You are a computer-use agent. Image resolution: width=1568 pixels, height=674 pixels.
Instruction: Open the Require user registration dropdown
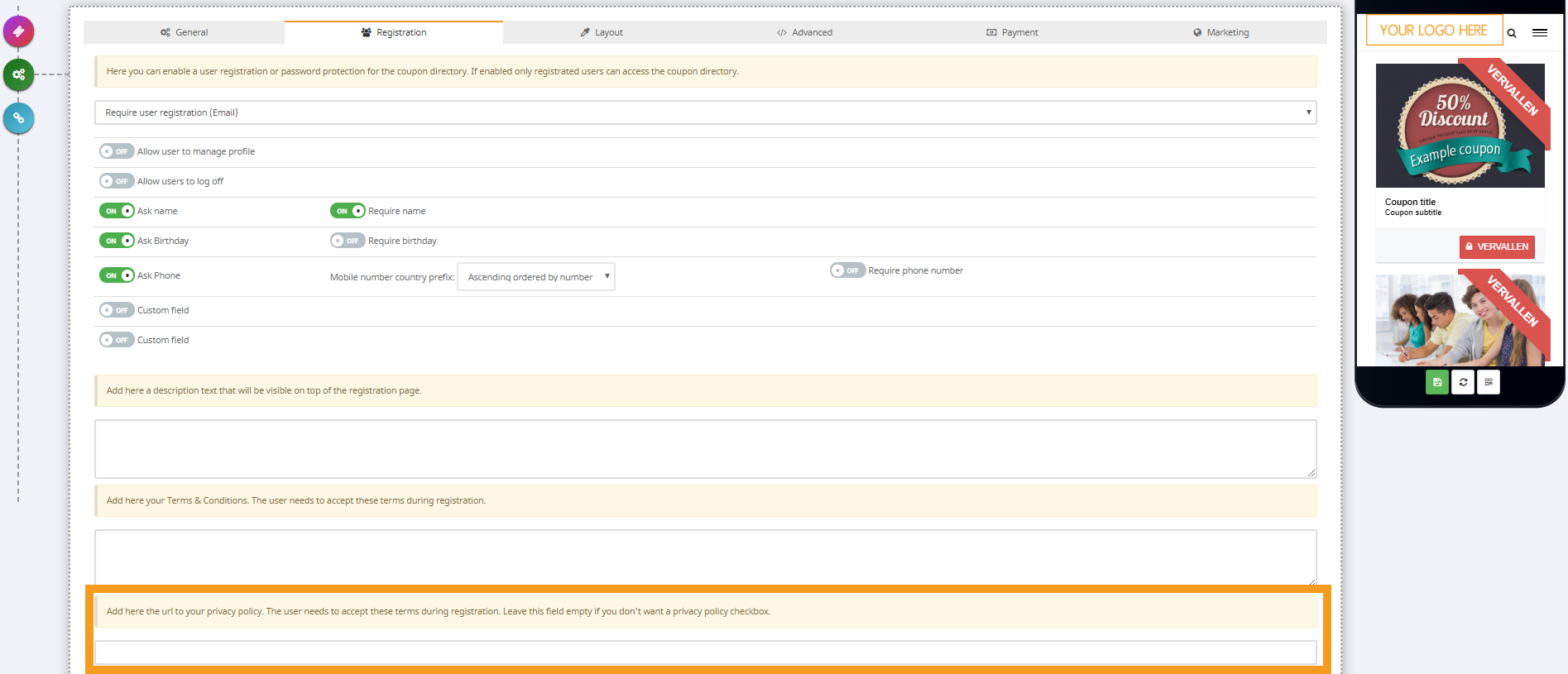705,112
